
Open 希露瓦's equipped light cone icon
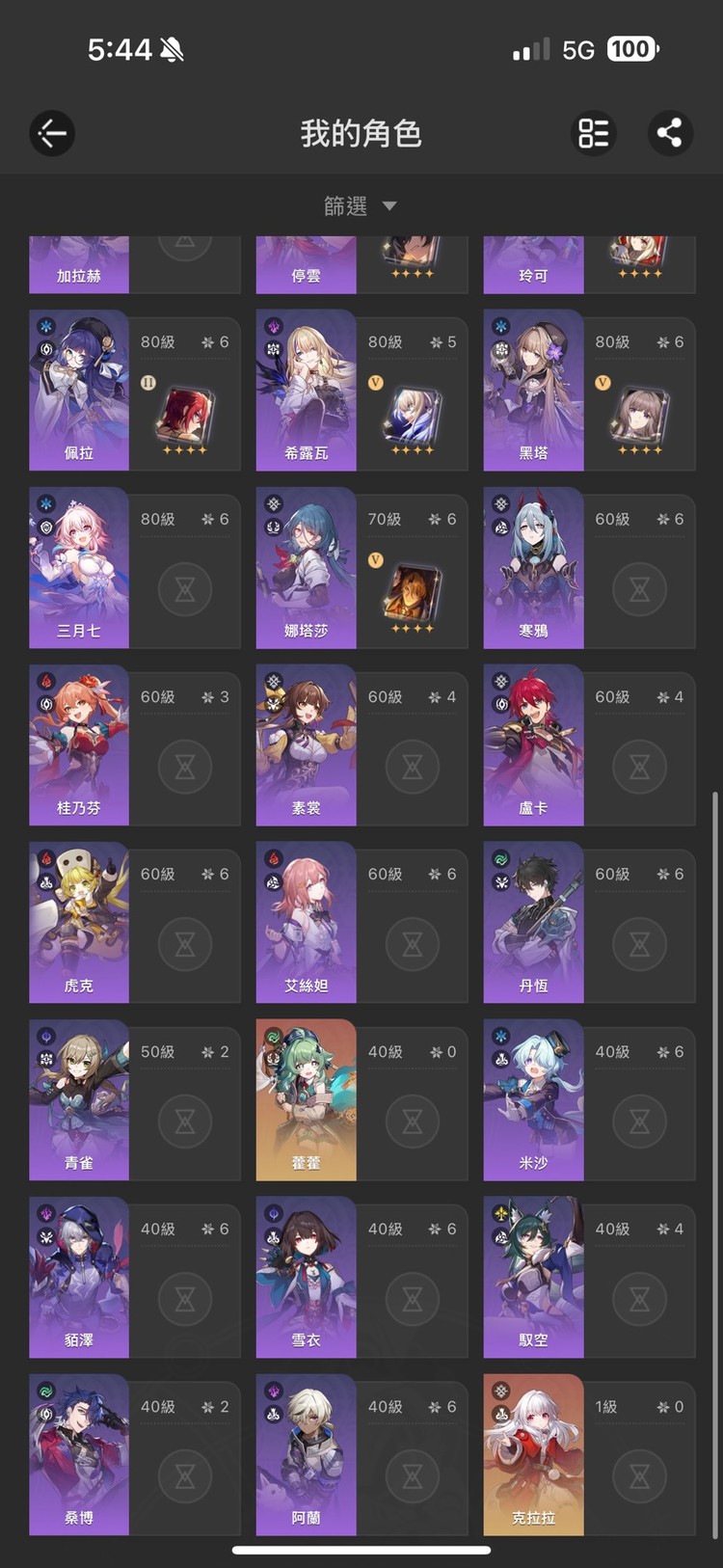pyautogui.click(x=413, y=416)
